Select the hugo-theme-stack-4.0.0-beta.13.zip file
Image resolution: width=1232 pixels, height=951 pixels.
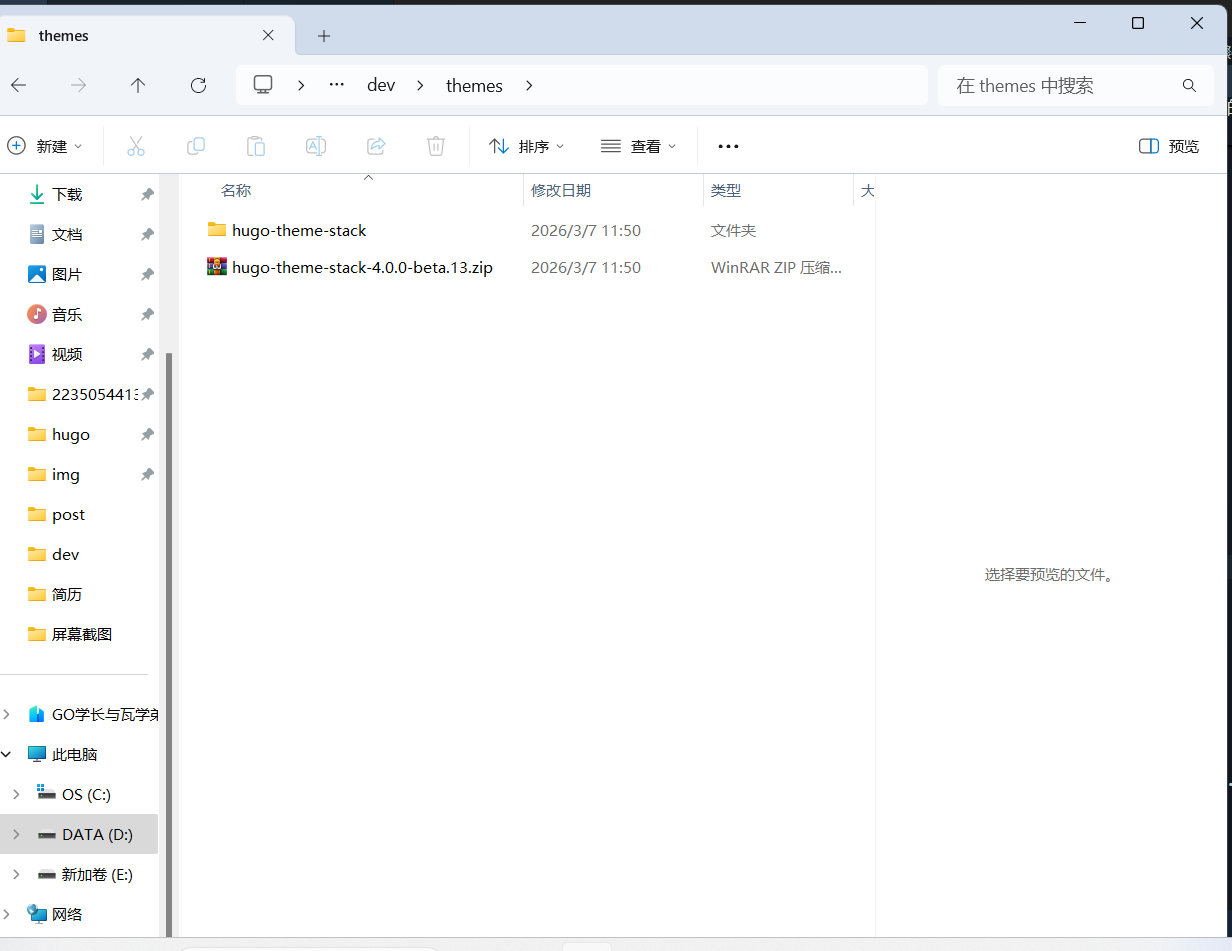(362, 267)
